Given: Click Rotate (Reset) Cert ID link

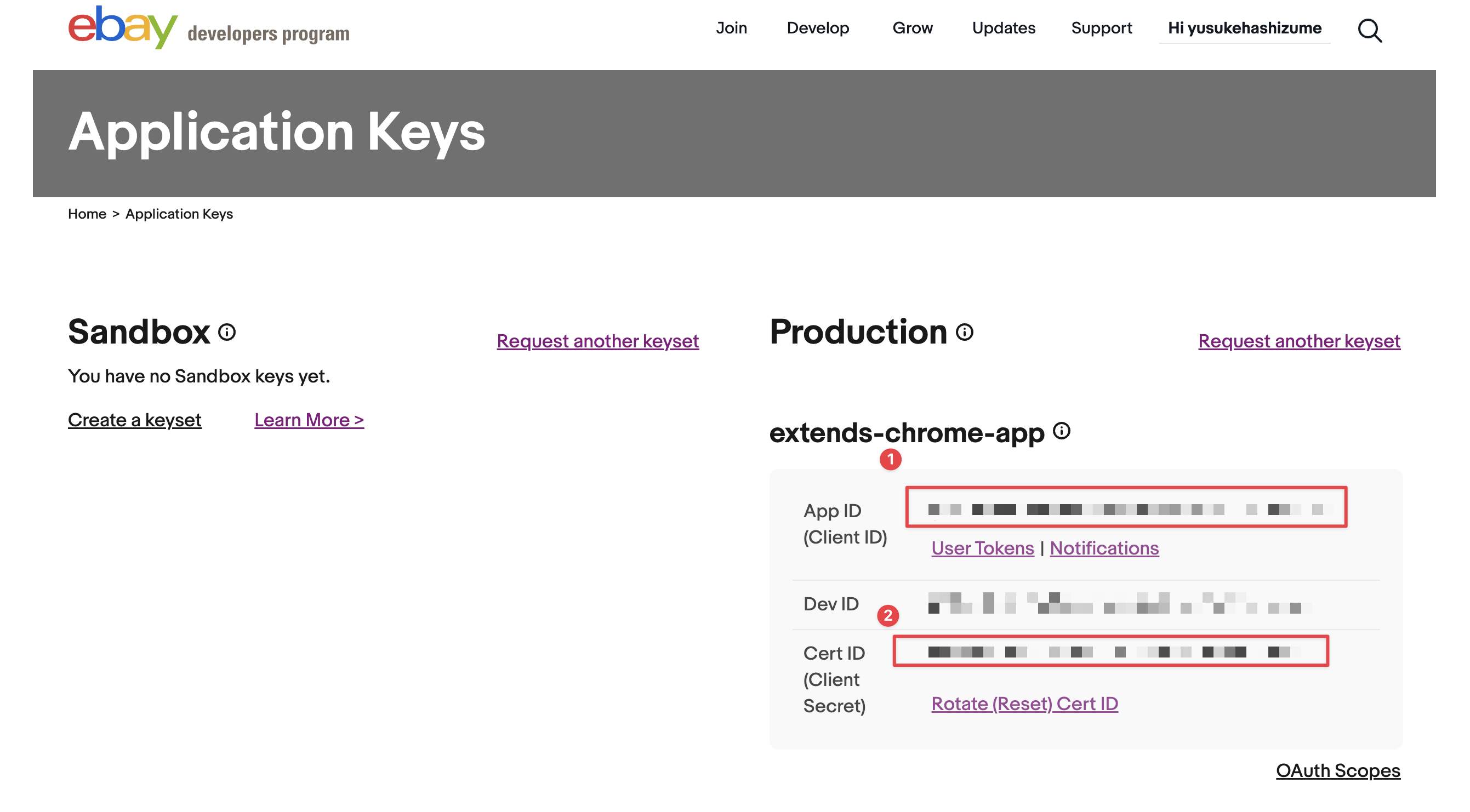Looking at the screenshot, I should tap(1024, 704).
